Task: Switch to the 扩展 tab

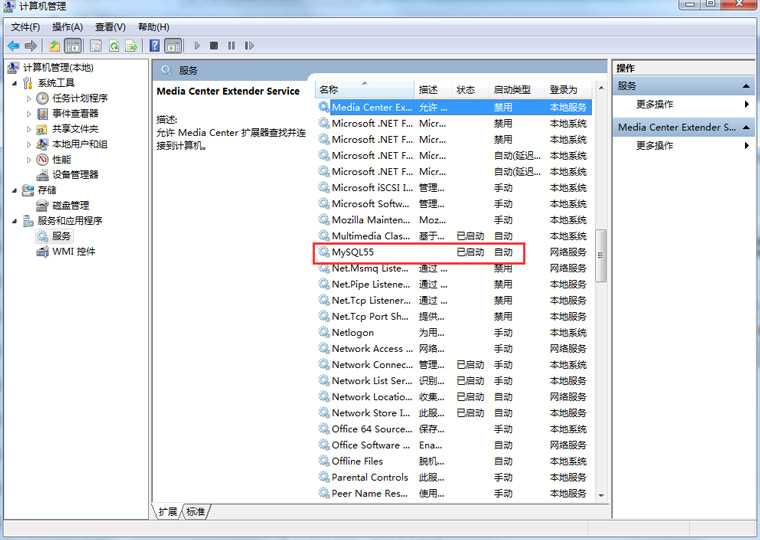Action: click(x=168, y=511)
